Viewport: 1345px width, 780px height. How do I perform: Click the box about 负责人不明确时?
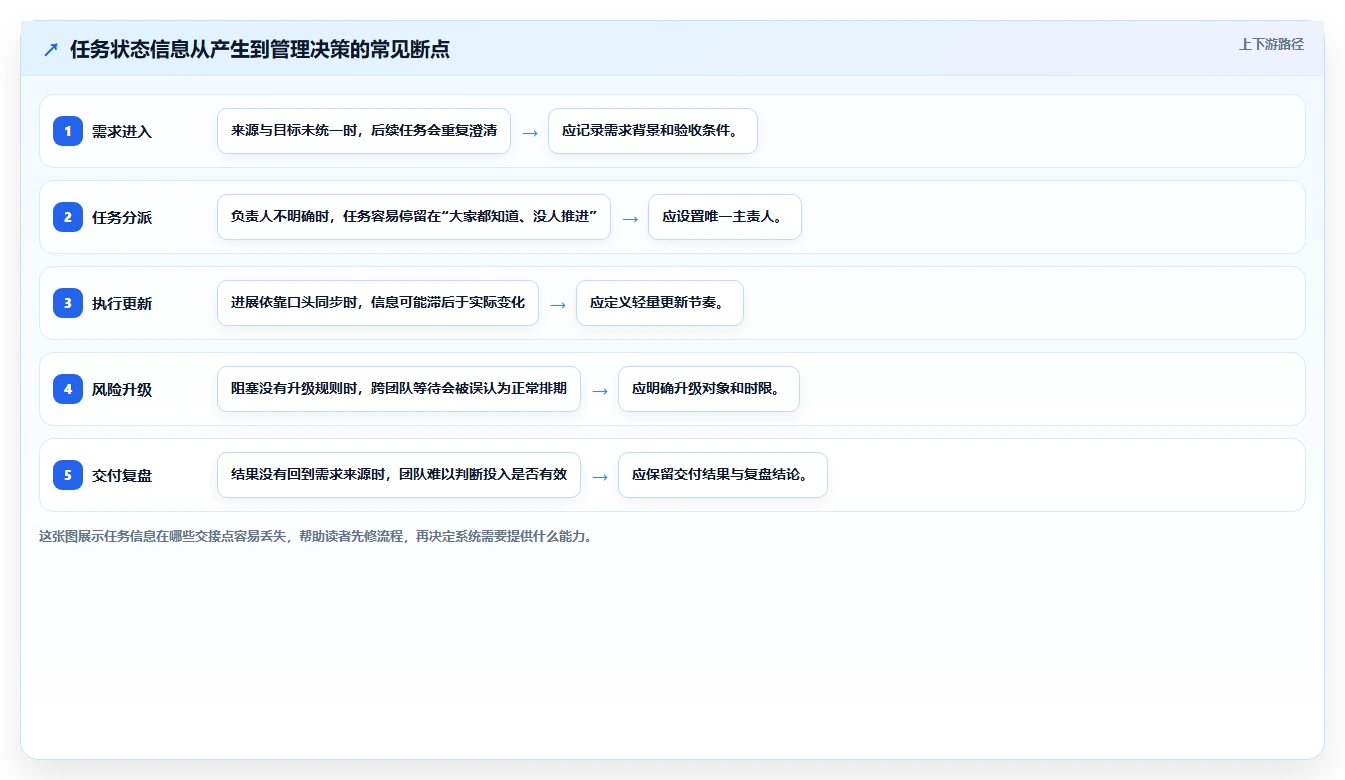(414, 217)
